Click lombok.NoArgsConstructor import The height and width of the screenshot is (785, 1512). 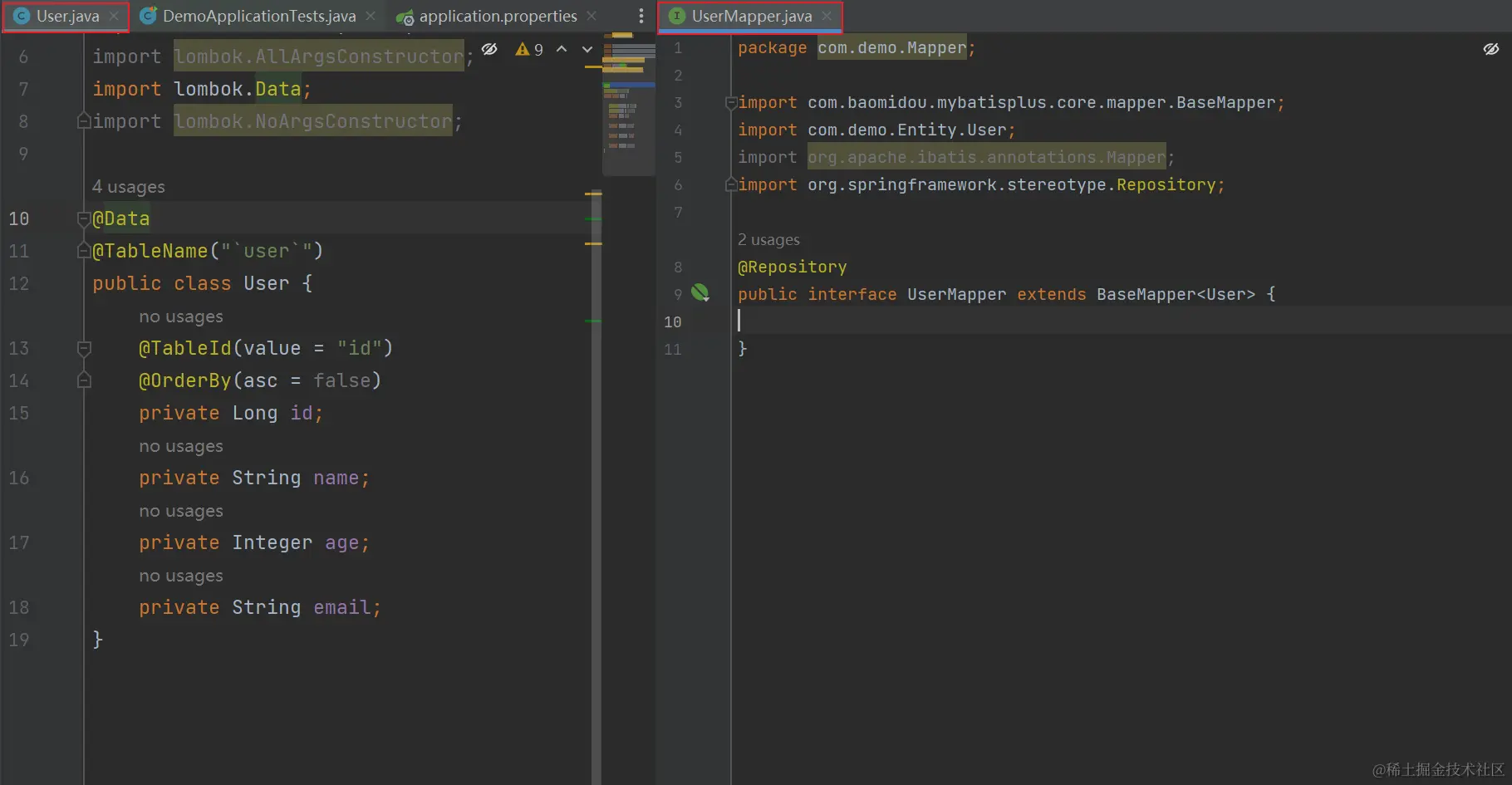(313, 121)
